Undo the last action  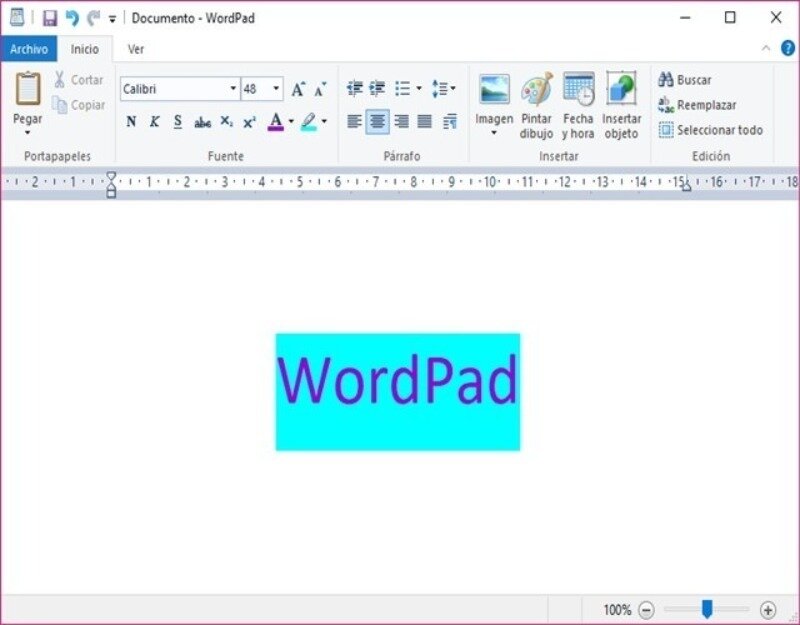[x=72, y=18]
